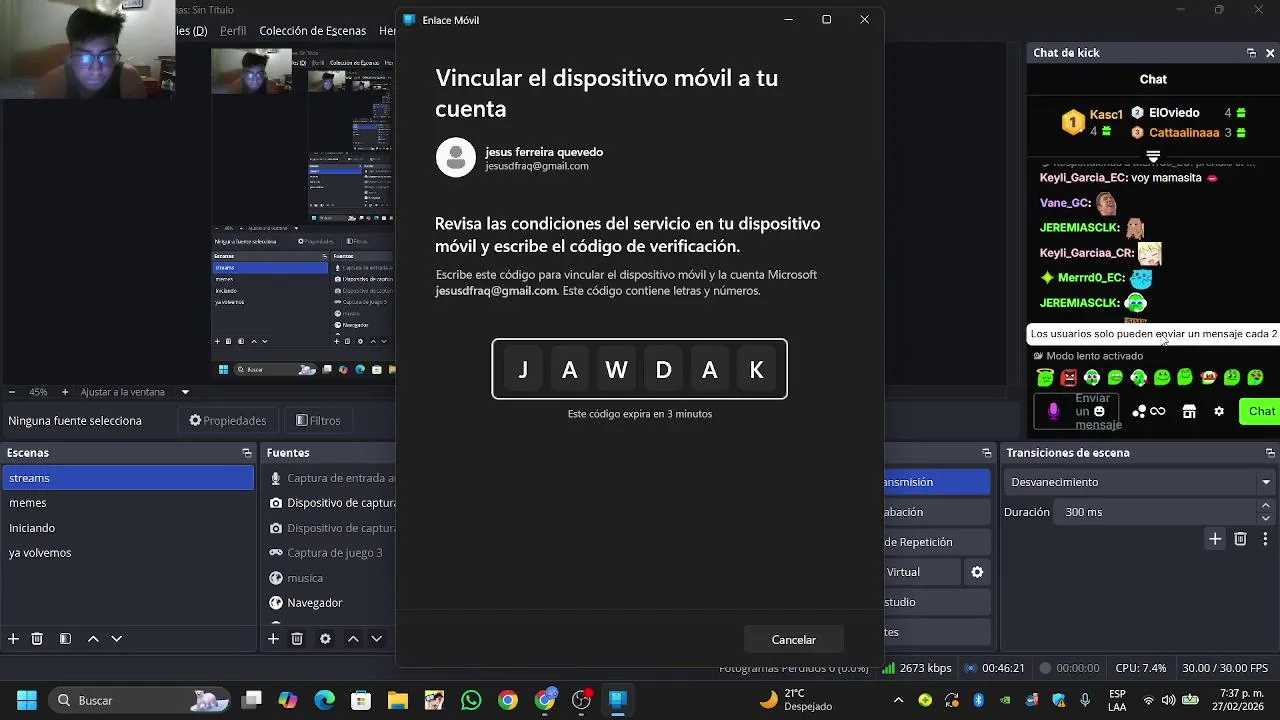Click the Filtros button
1280x720 pixels.
click(x=319, y=421)
